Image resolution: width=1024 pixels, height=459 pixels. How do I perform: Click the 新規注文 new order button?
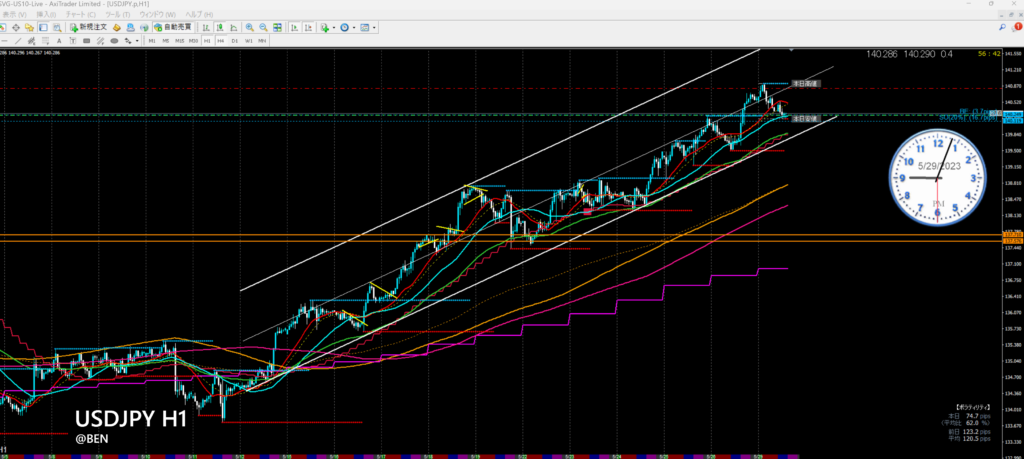[x=89, y=27]
